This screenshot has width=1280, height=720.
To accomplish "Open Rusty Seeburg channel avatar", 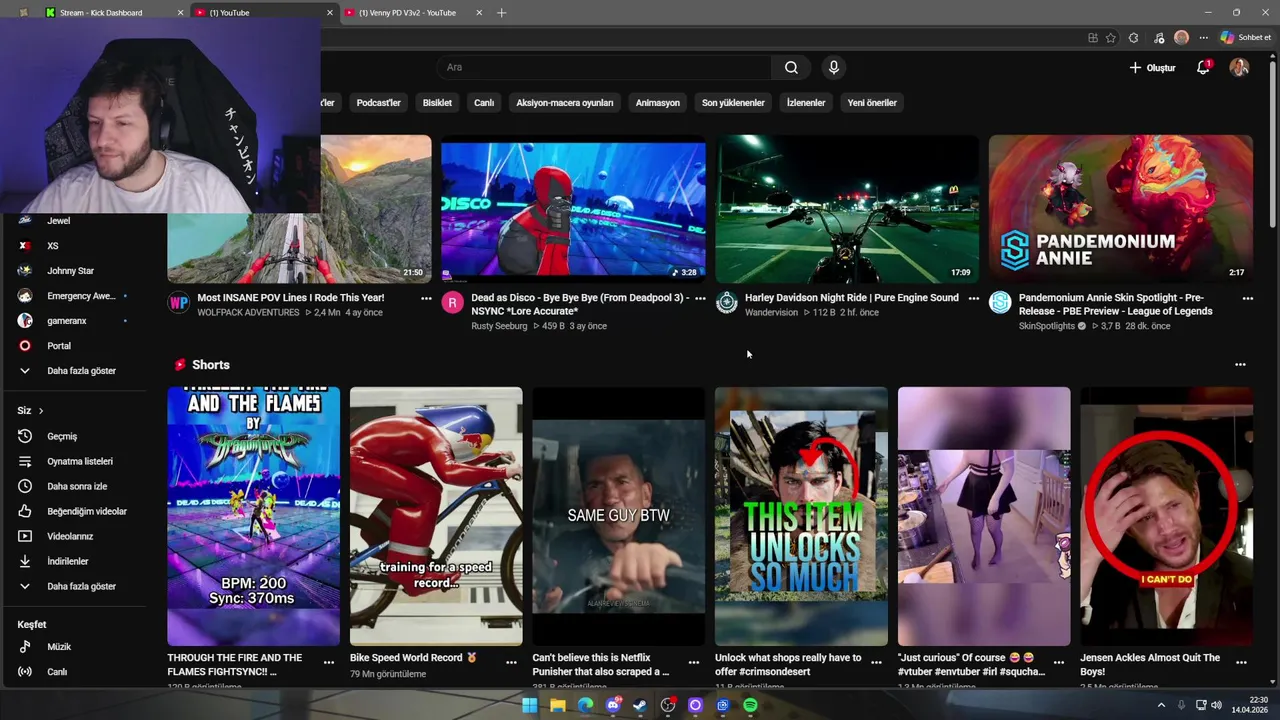I will click(x=453, y=303).
